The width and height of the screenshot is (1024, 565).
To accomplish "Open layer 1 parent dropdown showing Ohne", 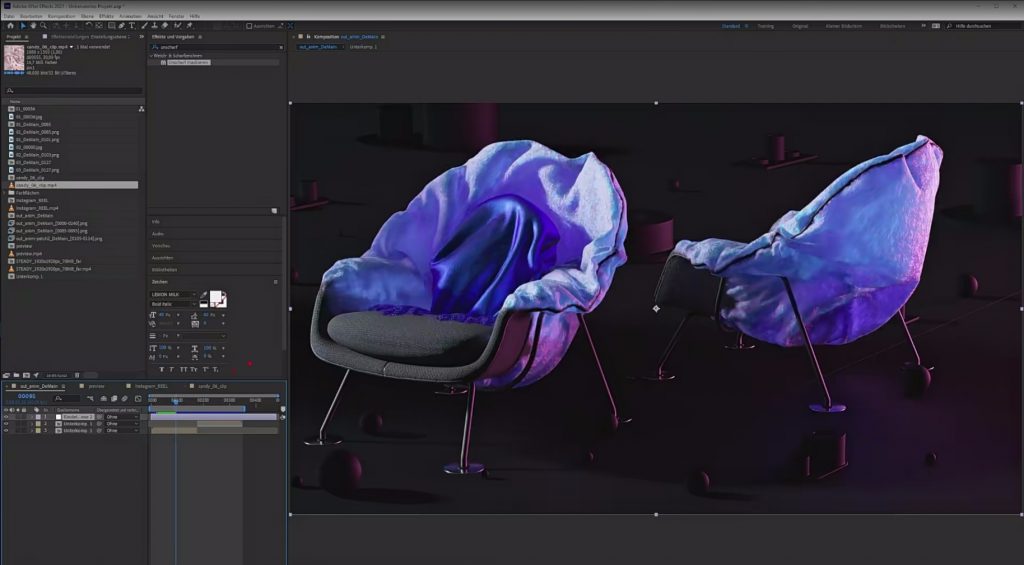I will (121, 417).
